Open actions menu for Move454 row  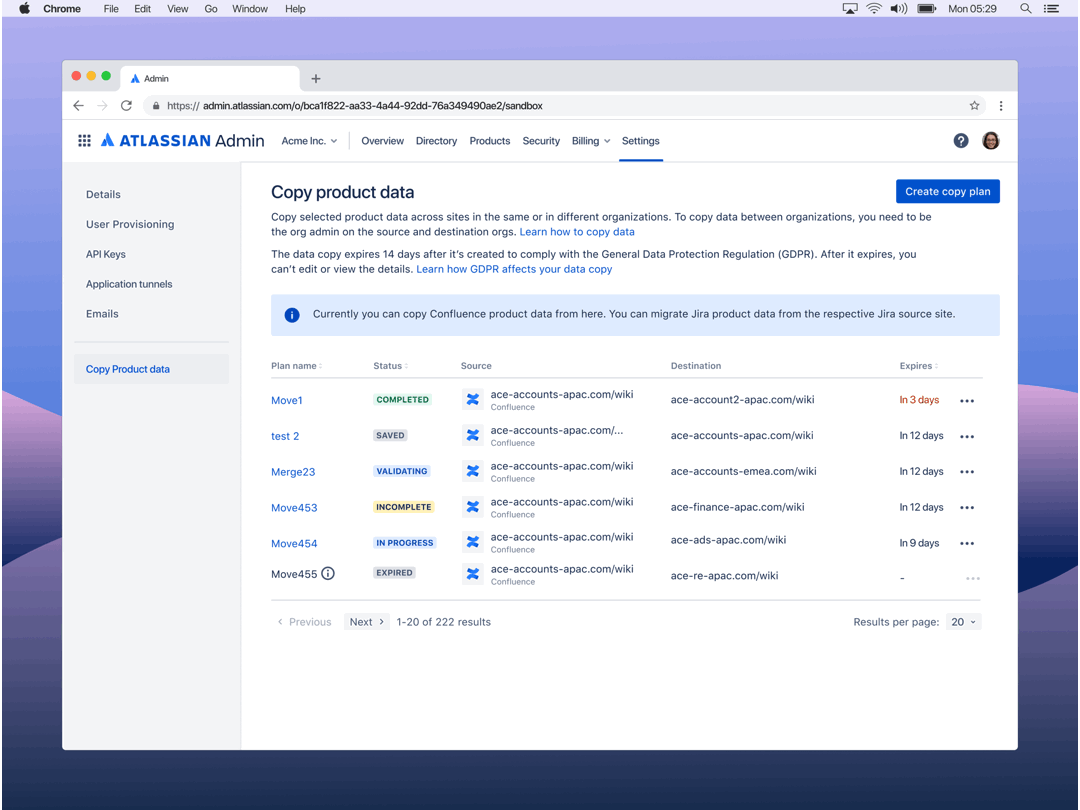click(x=967, y=543)
